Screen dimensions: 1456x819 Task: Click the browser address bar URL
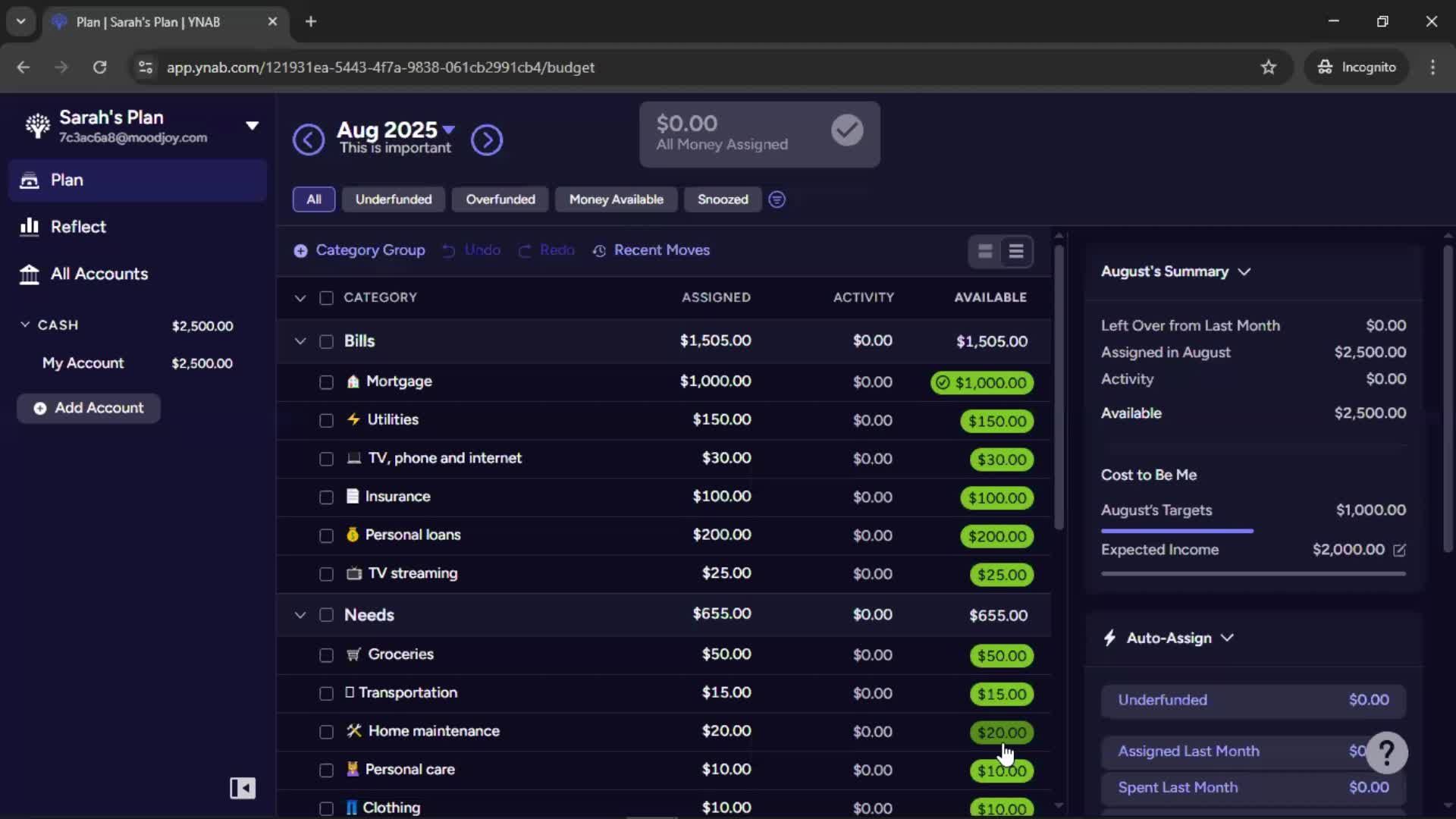380,67
